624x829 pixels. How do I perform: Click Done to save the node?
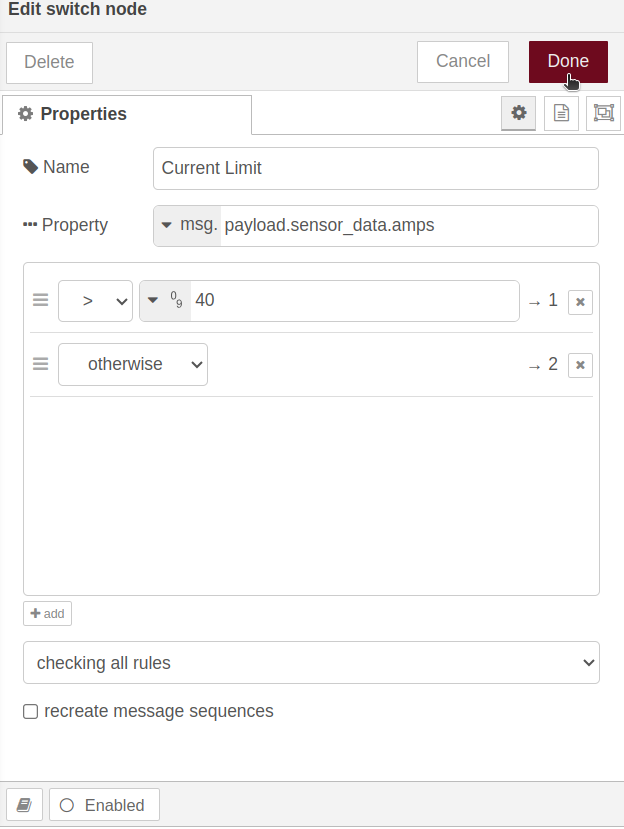(568, 61)
